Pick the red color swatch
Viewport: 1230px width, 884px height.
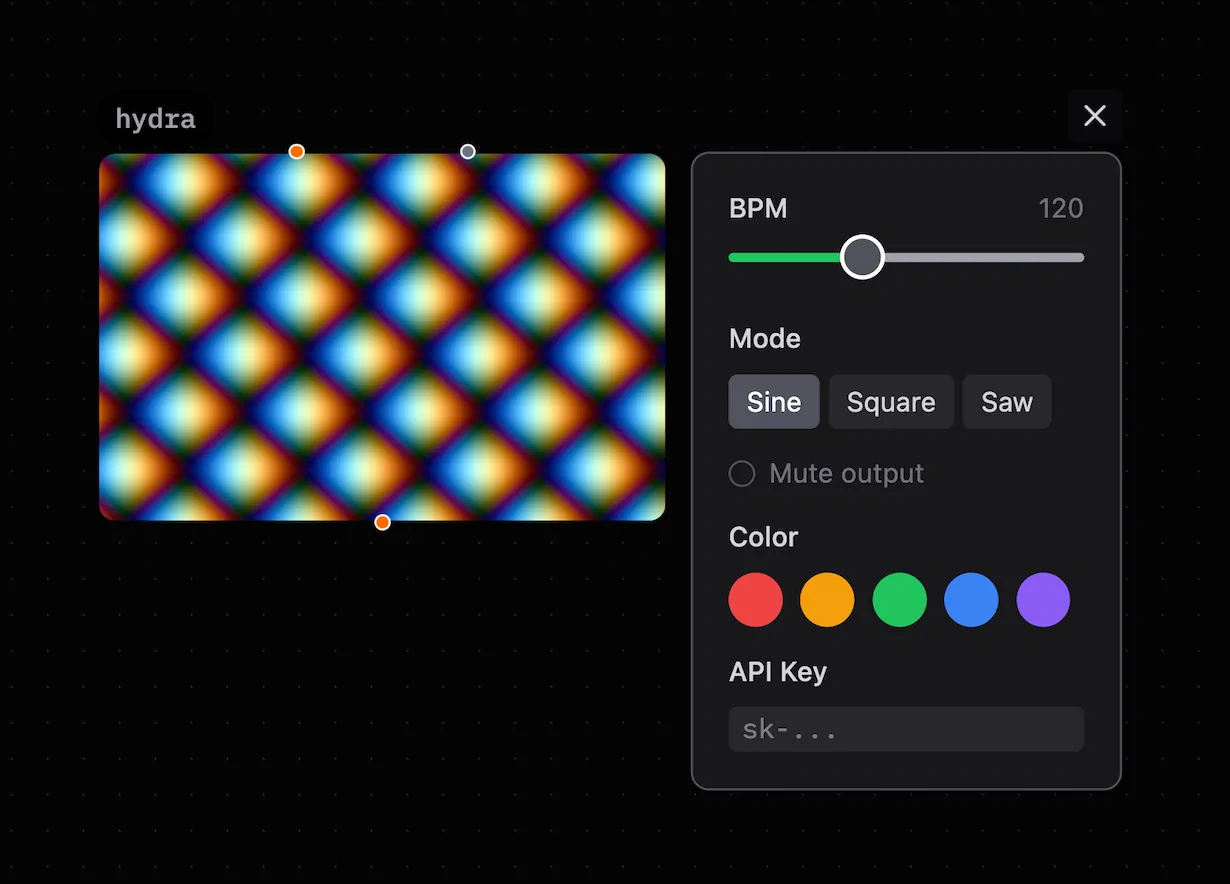pyautogui.click(x=755, y=600)
